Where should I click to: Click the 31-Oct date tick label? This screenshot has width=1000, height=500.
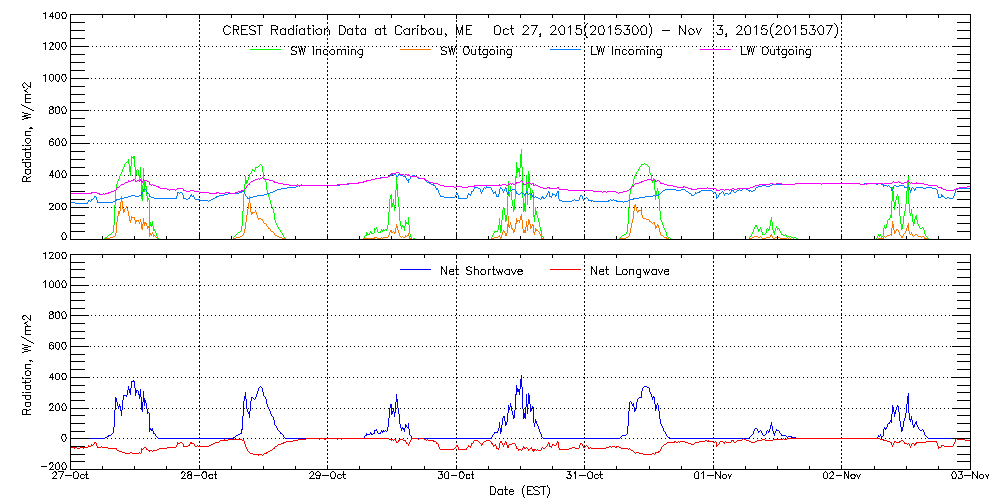tap(585, 476)
